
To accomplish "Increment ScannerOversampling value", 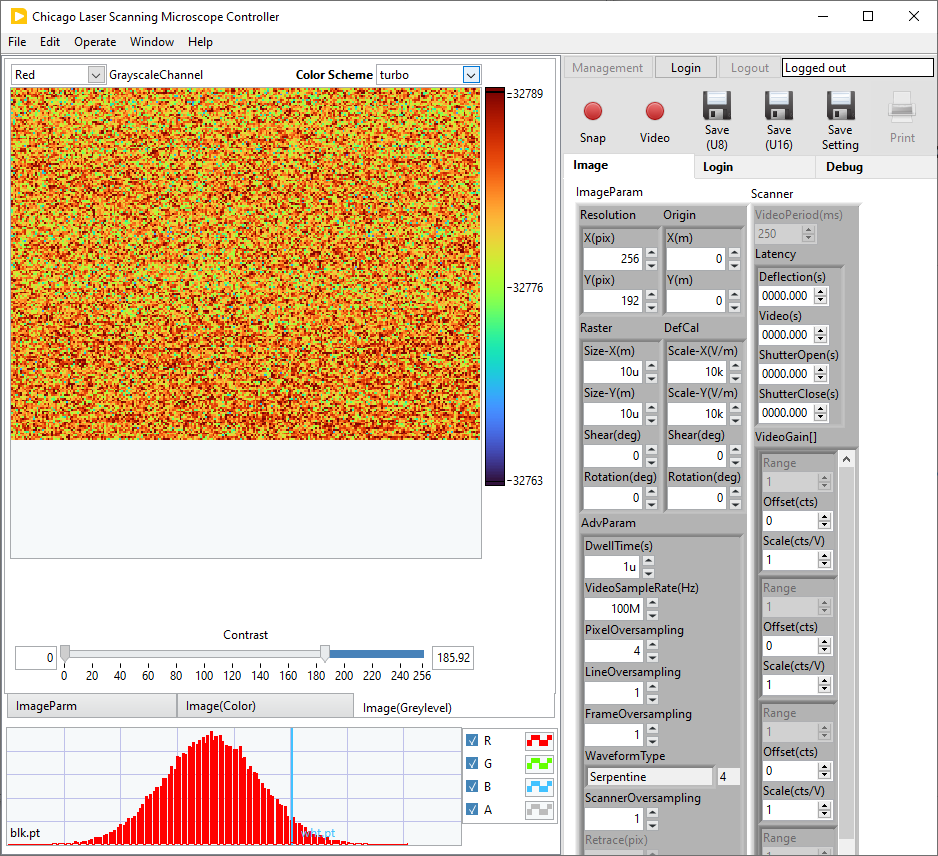I will 652,813.
